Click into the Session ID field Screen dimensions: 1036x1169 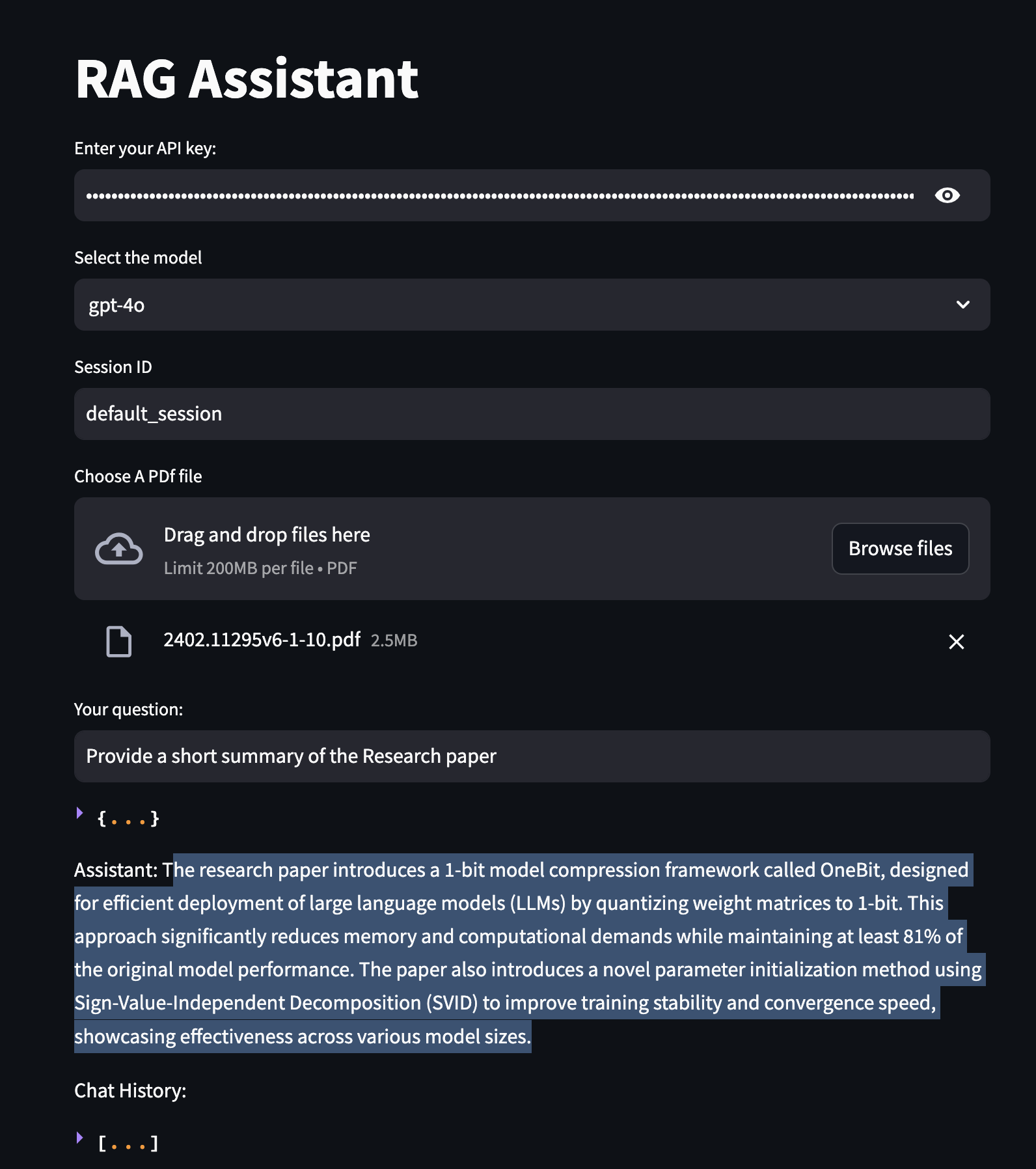531,414
